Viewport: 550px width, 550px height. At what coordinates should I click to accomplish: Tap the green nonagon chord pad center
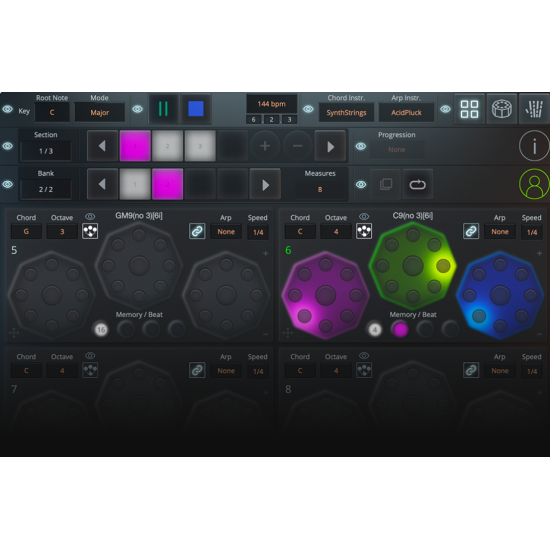(413, 266)
